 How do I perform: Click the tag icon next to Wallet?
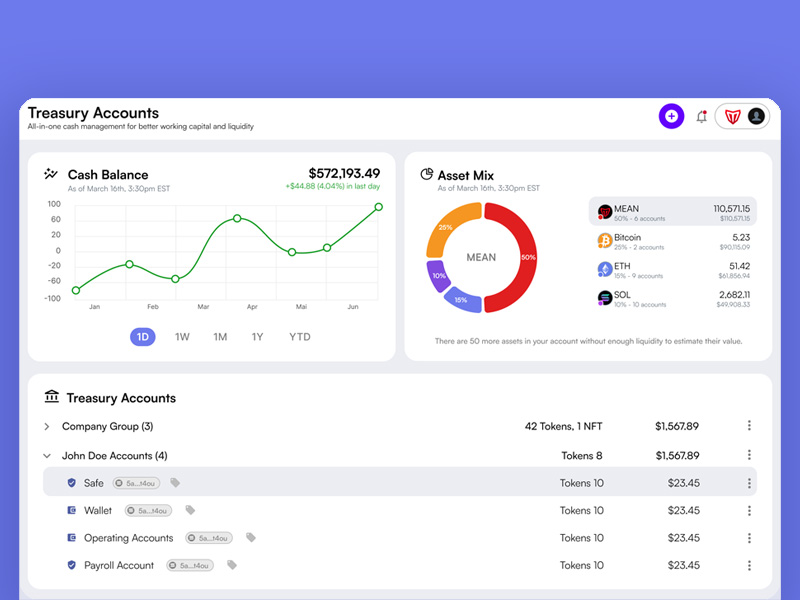[190, 510]
